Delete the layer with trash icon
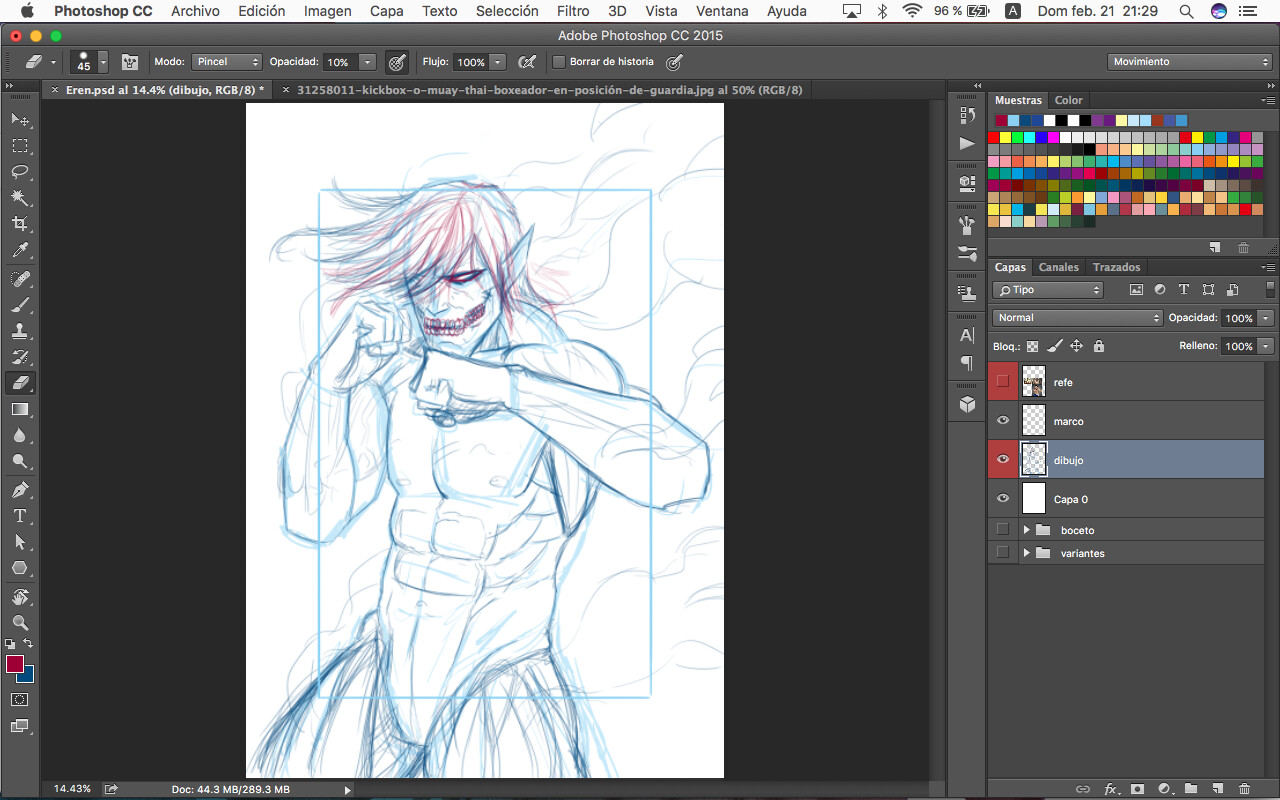 1244,789
